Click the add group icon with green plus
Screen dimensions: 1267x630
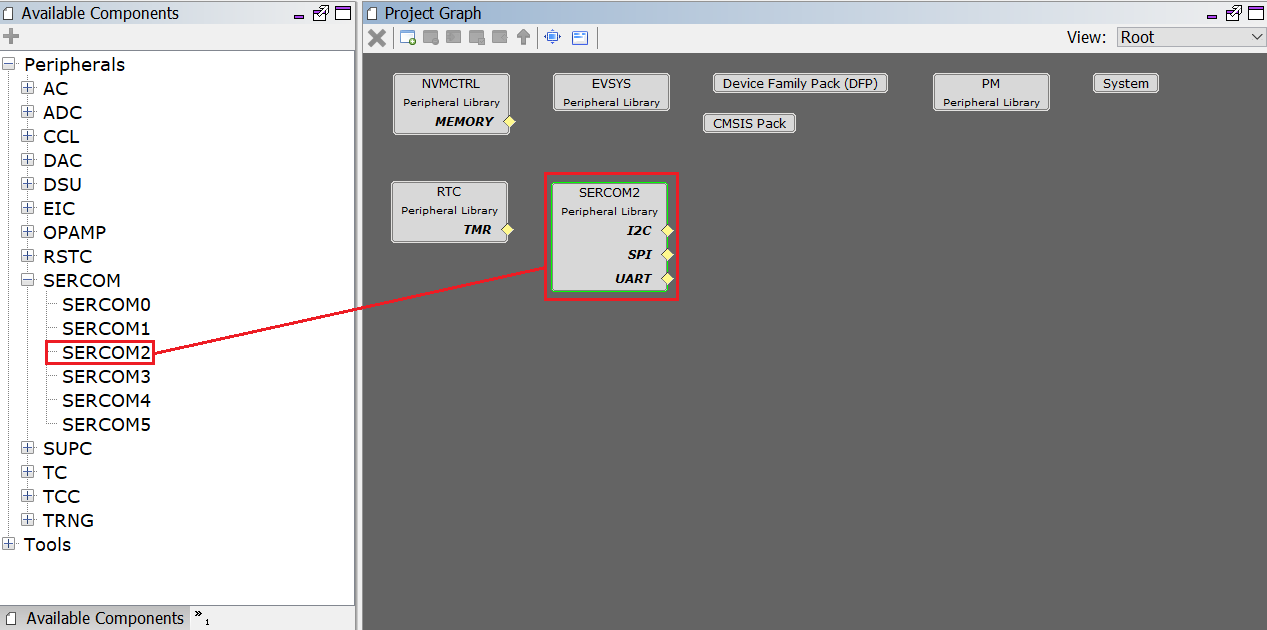(x=408, y=38)
